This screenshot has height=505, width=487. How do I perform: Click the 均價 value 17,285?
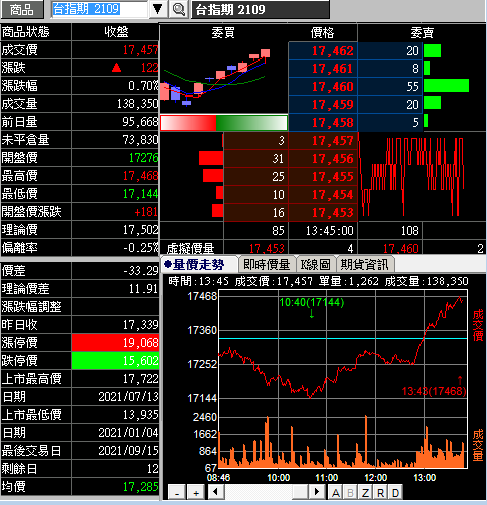[x=140, y=487]
